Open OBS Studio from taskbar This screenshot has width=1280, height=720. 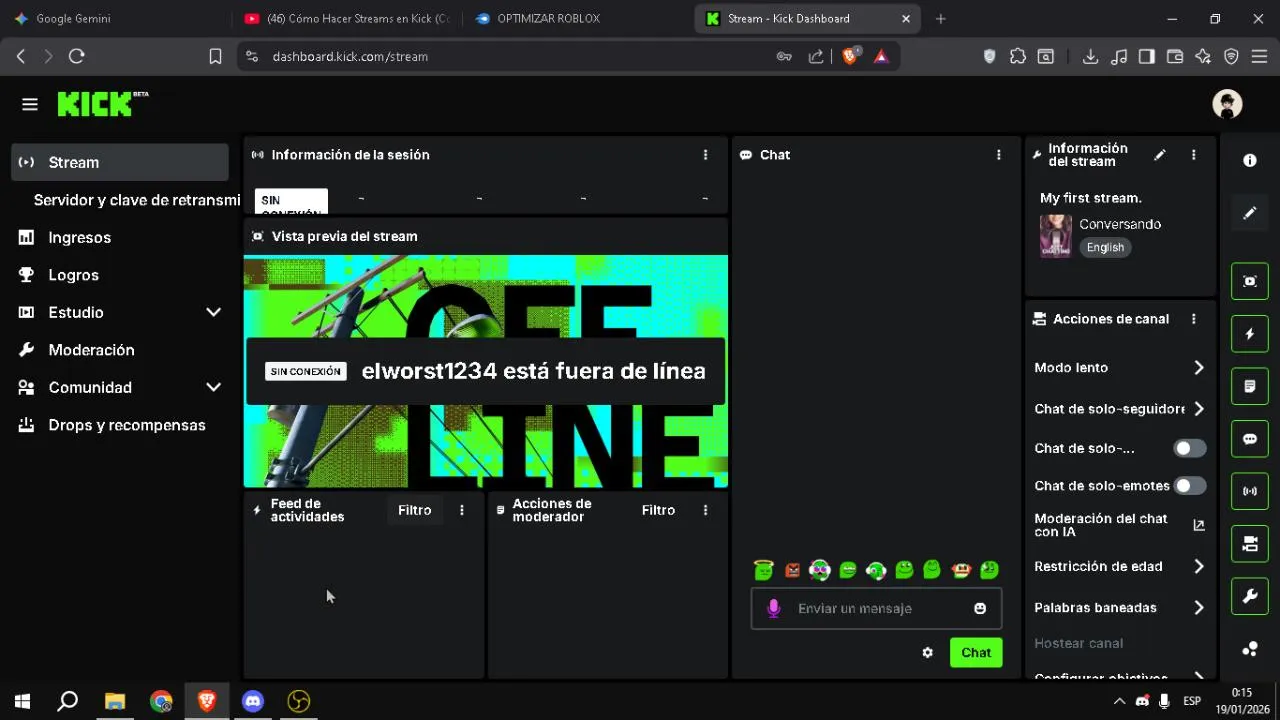pyautogui.click(x=298, y=702)
